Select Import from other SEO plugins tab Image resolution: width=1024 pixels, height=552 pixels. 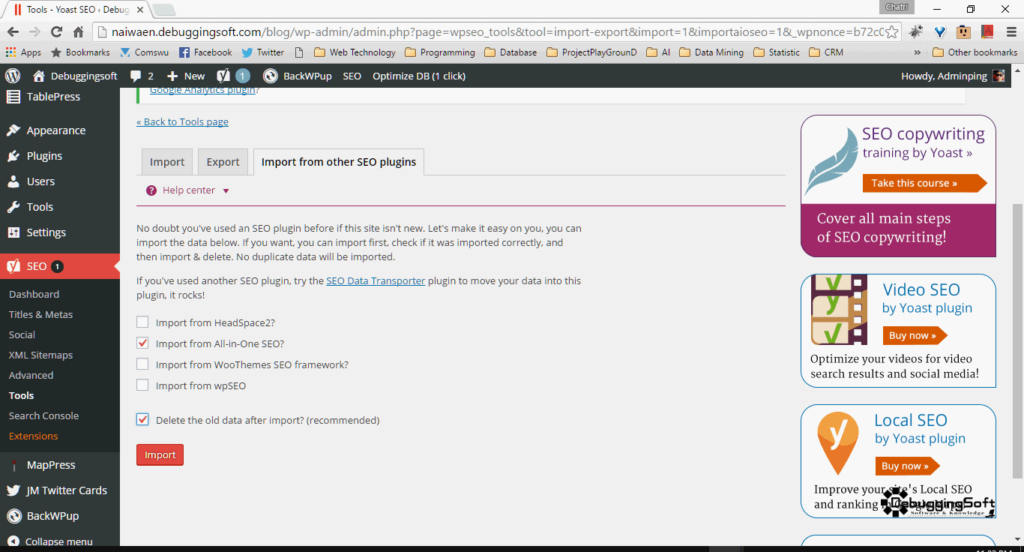click(x=338, y=162)
